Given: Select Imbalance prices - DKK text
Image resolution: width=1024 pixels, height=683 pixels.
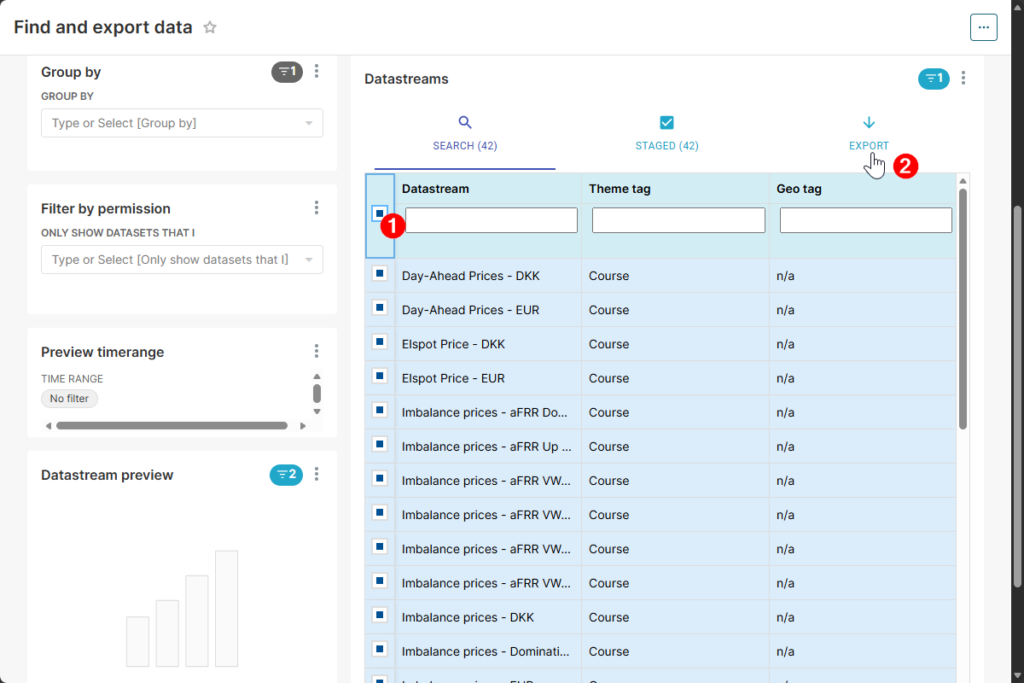Looking at the screenshot, I should click(468, 618).
